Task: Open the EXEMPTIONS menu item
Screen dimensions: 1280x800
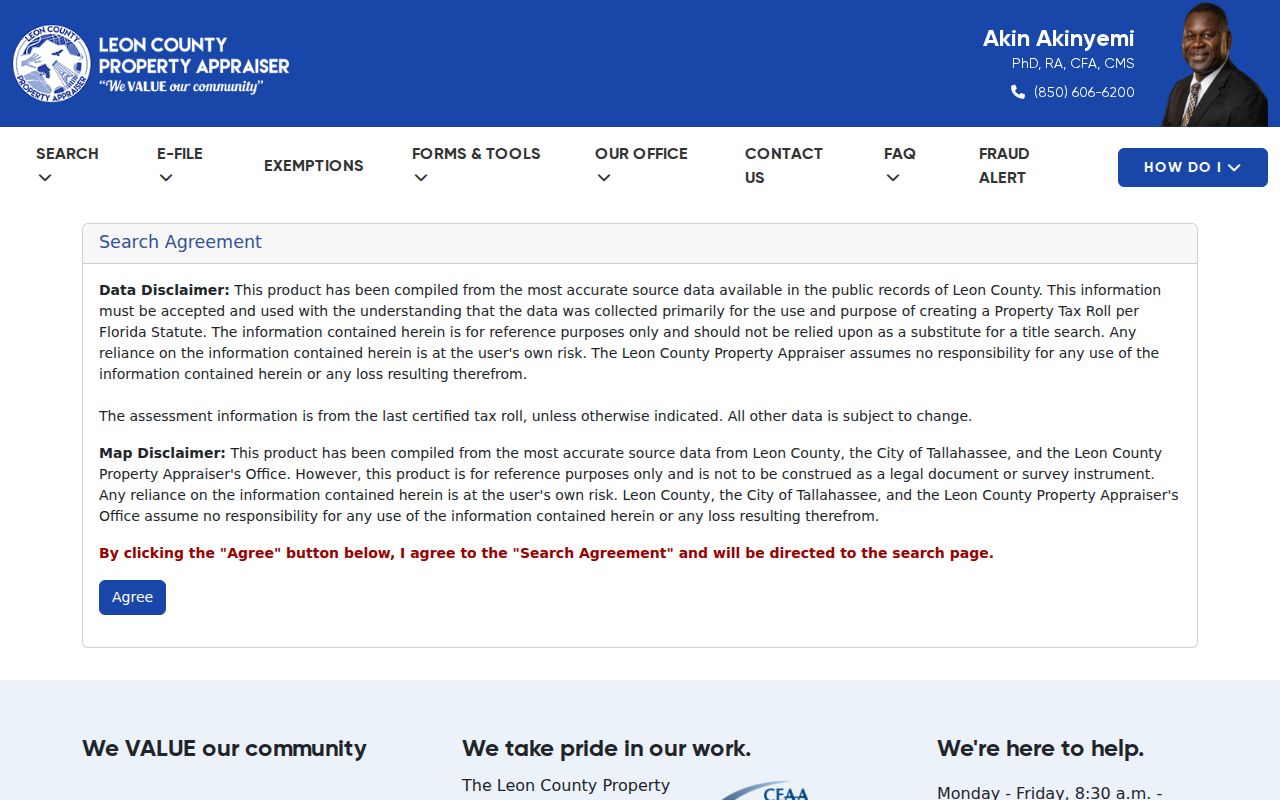Action: (x=313, y=166)
